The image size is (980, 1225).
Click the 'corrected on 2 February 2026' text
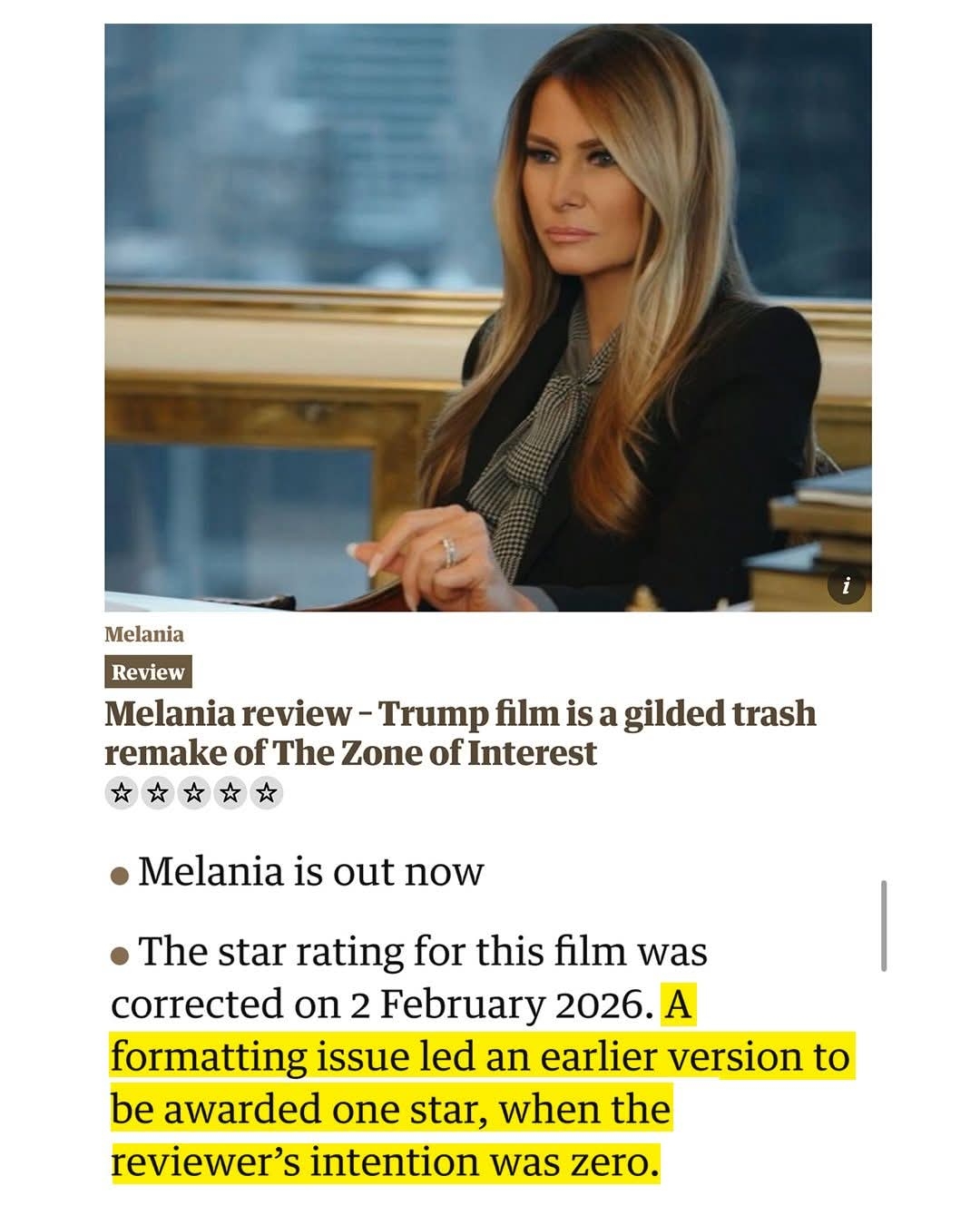click(x=382, y=1004)
